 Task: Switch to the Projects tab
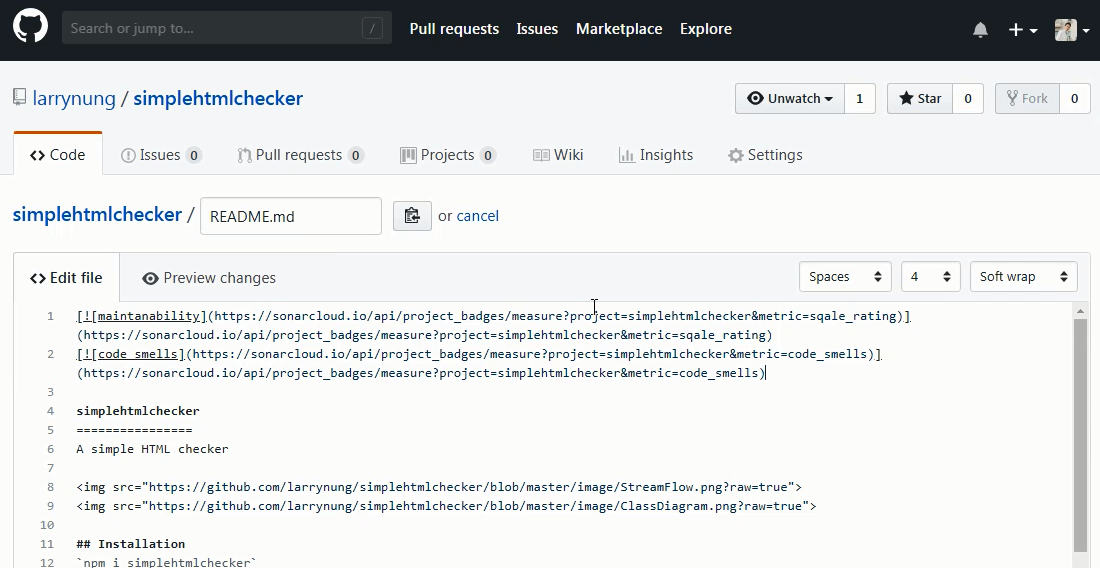[x=448, y=155]
